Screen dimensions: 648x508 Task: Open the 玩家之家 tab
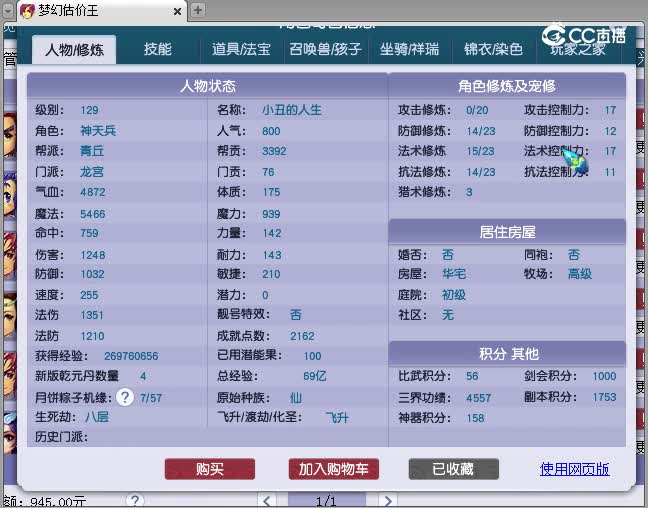coord(577,49)
